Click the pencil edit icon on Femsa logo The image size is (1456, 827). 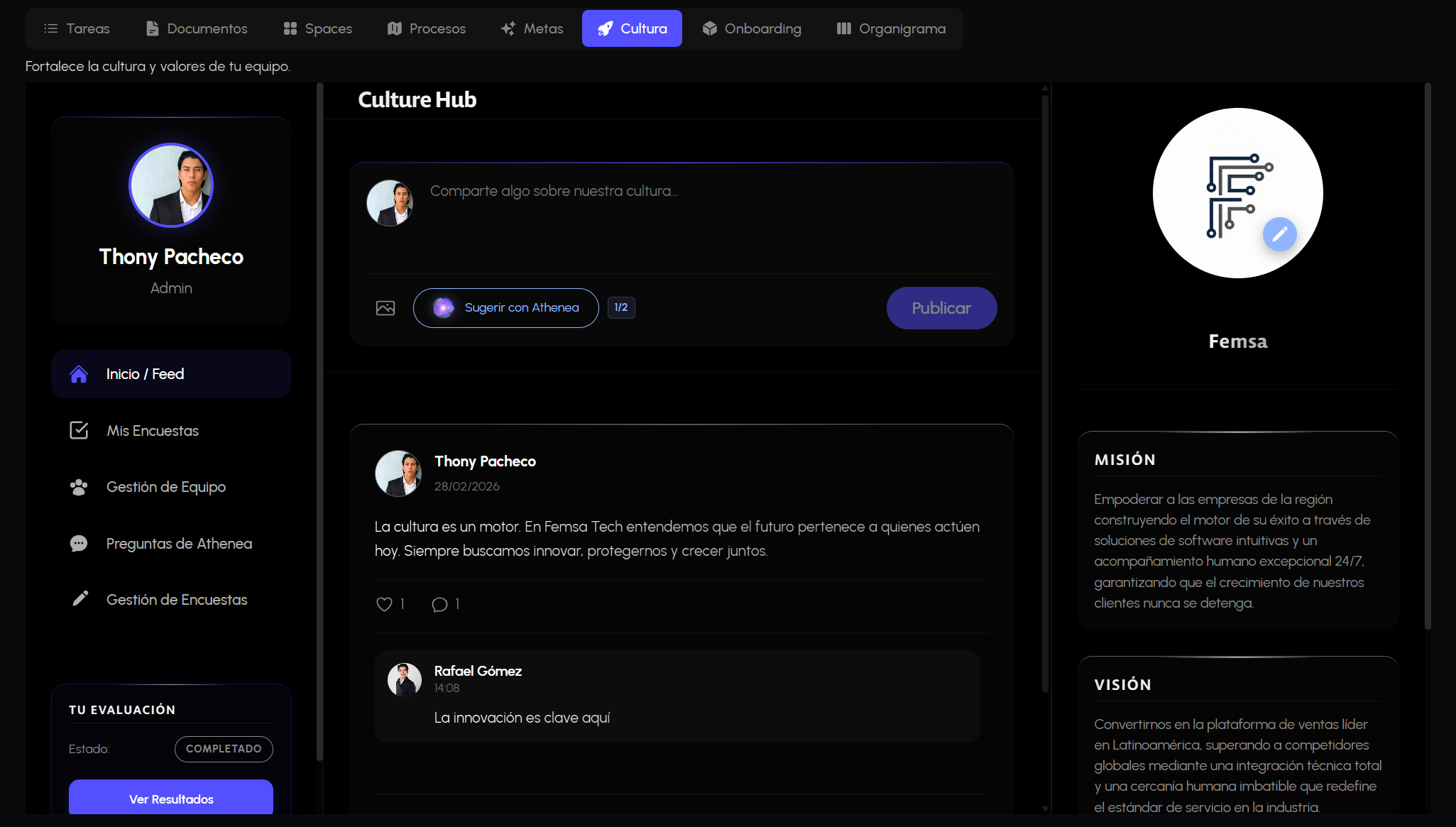(1279, 234)
